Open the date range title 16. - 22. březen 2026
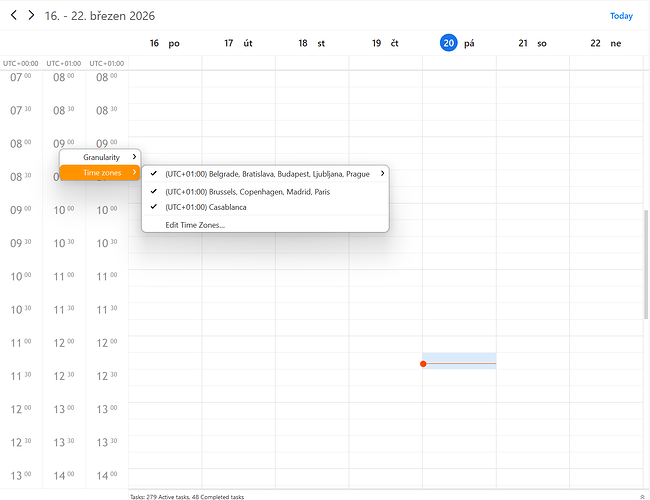The image size is (650, 500). 100,16
